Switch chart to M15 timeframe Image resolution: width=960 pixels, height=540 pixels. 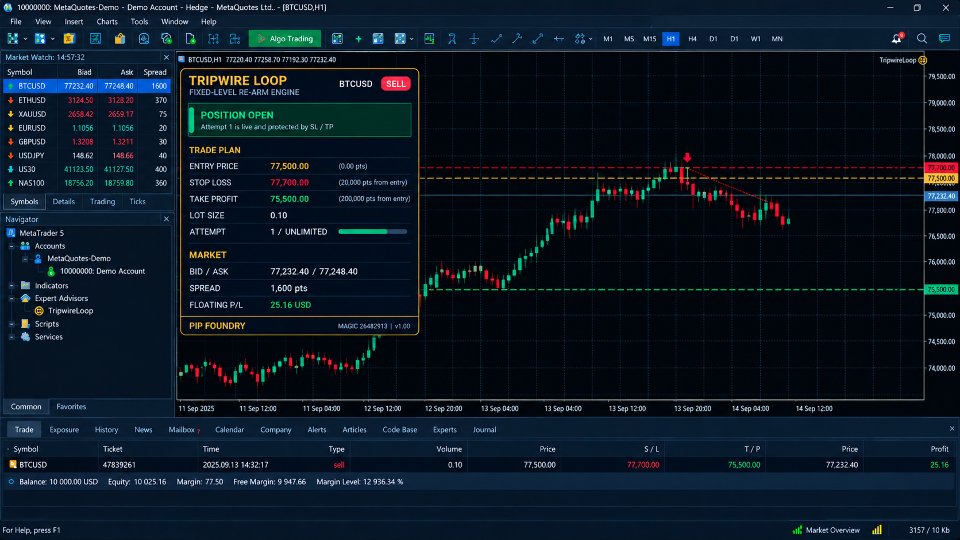pyautogui.click(x=650, y=39)
